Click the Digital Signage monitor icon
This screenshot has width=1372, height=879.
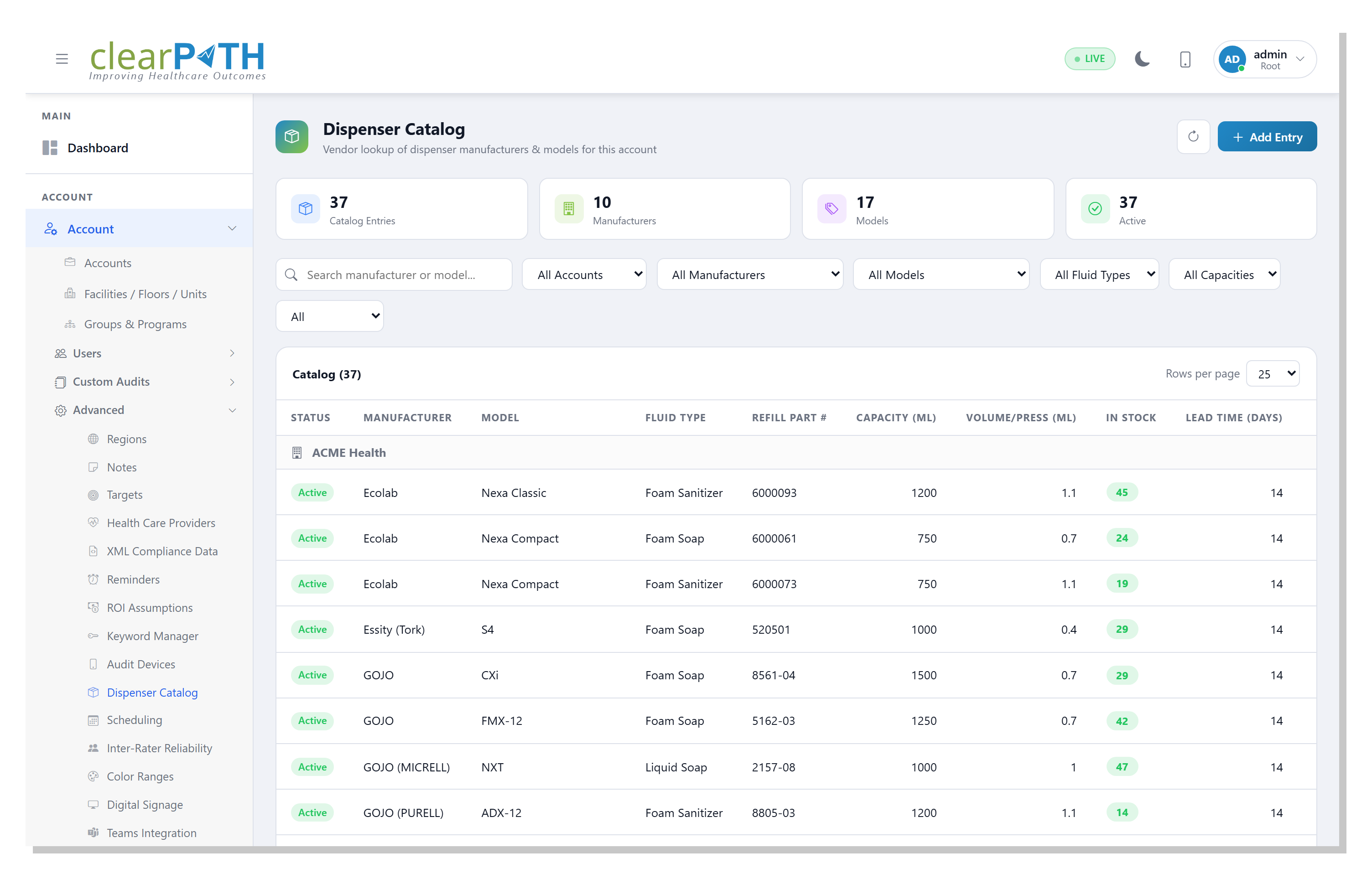[93, 804]
